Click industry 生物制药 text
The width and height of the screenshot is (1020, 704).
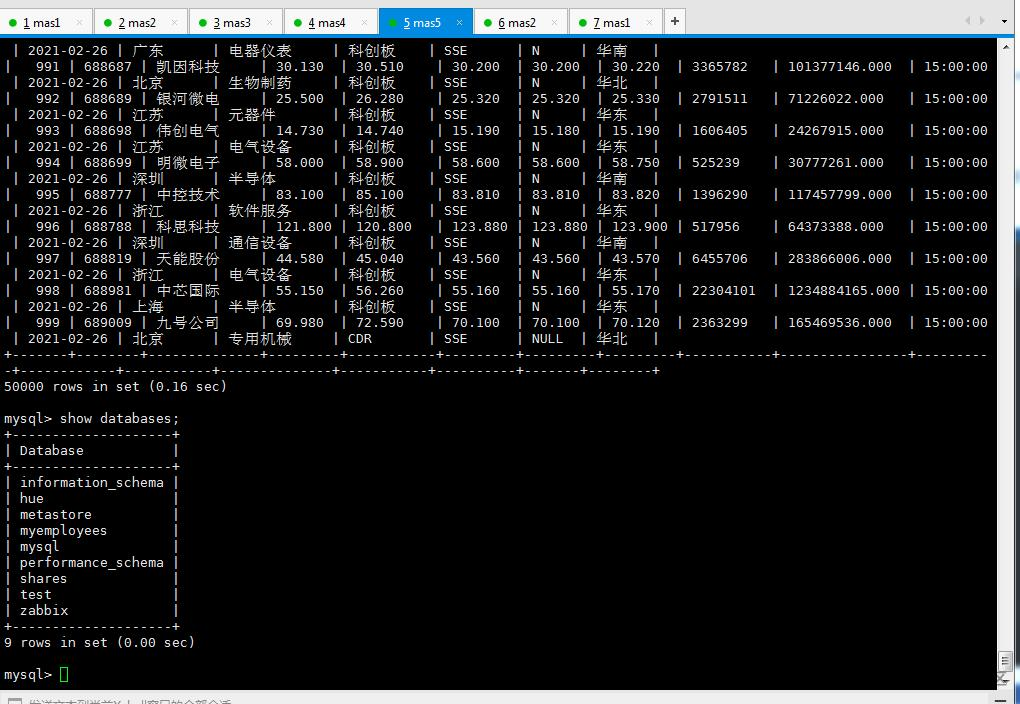point(260,83)
